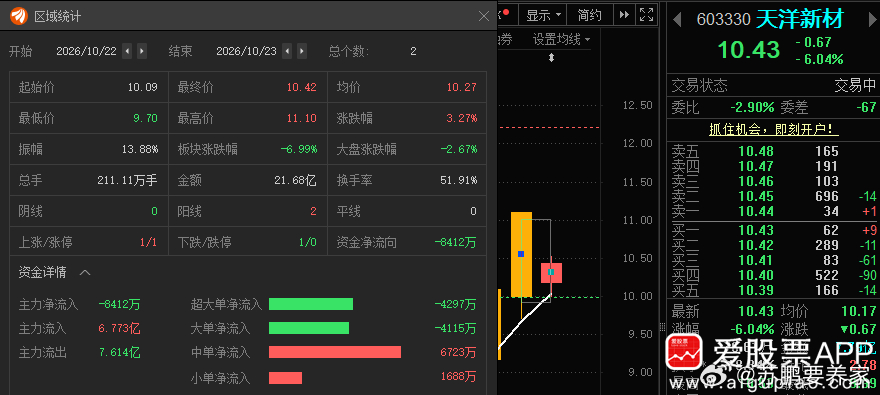Click the 大盘涨跌幅 value -2.67%

(459, 150)
